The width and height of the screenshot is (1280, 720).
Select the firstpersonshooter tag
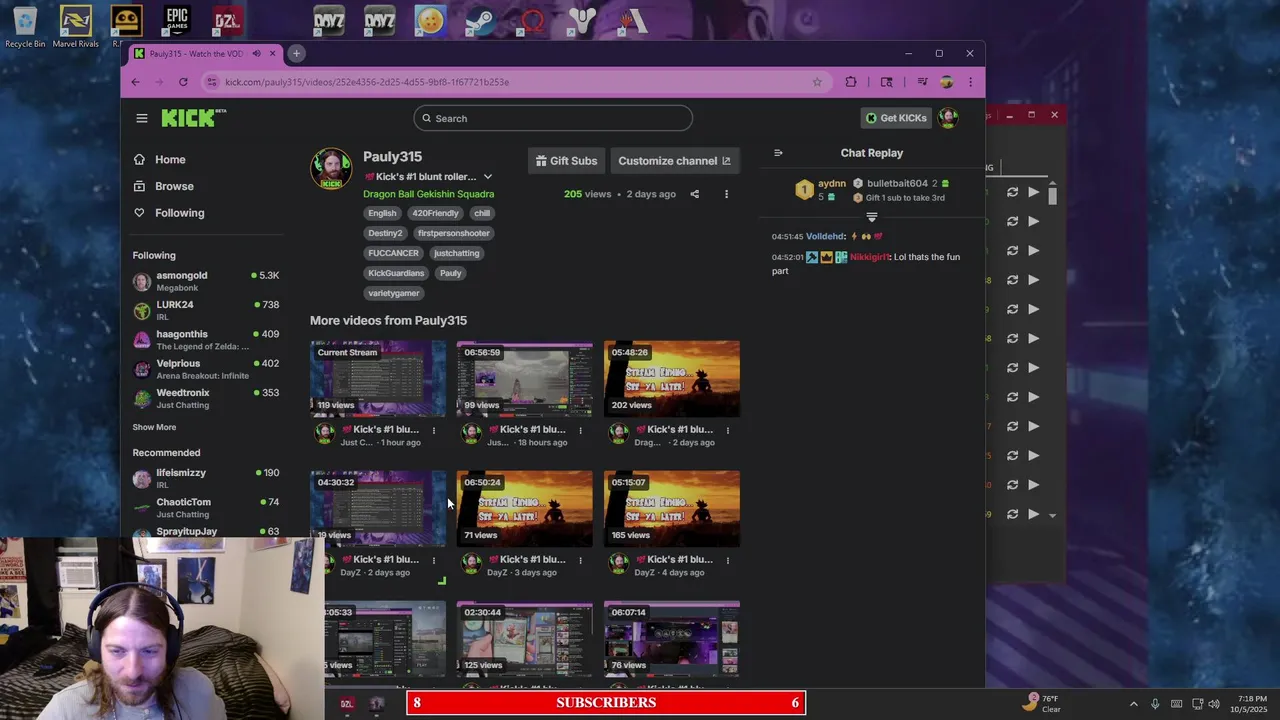tap(454, 233)
